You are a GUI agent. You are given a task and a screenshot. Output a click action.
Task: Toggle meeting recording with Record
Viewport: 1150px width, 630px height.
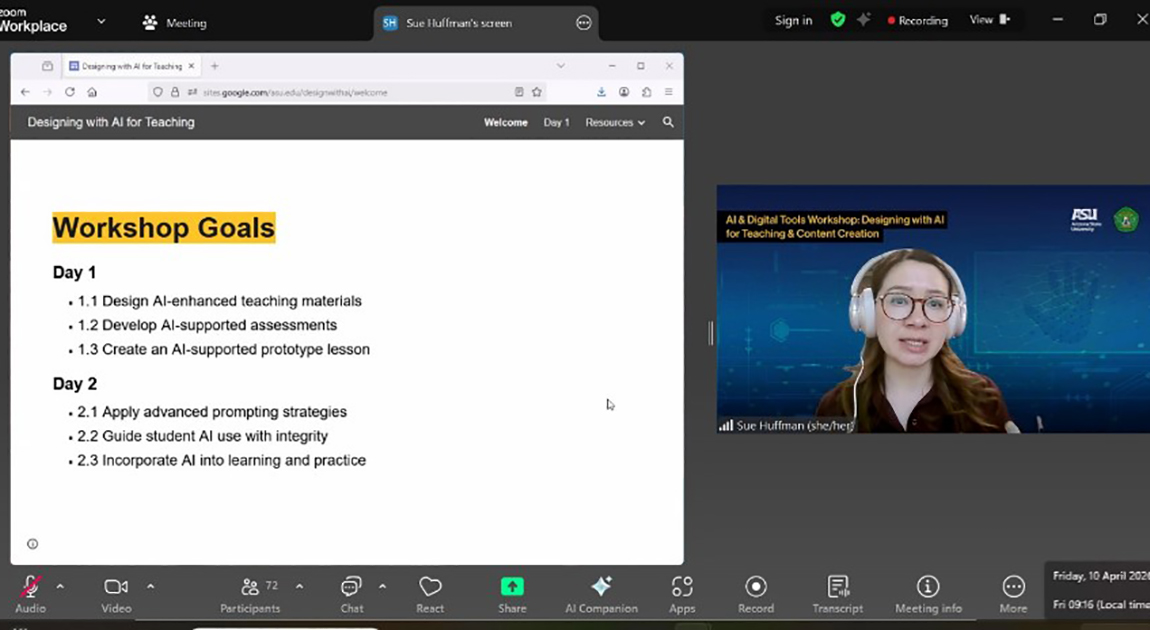point(756,594)
